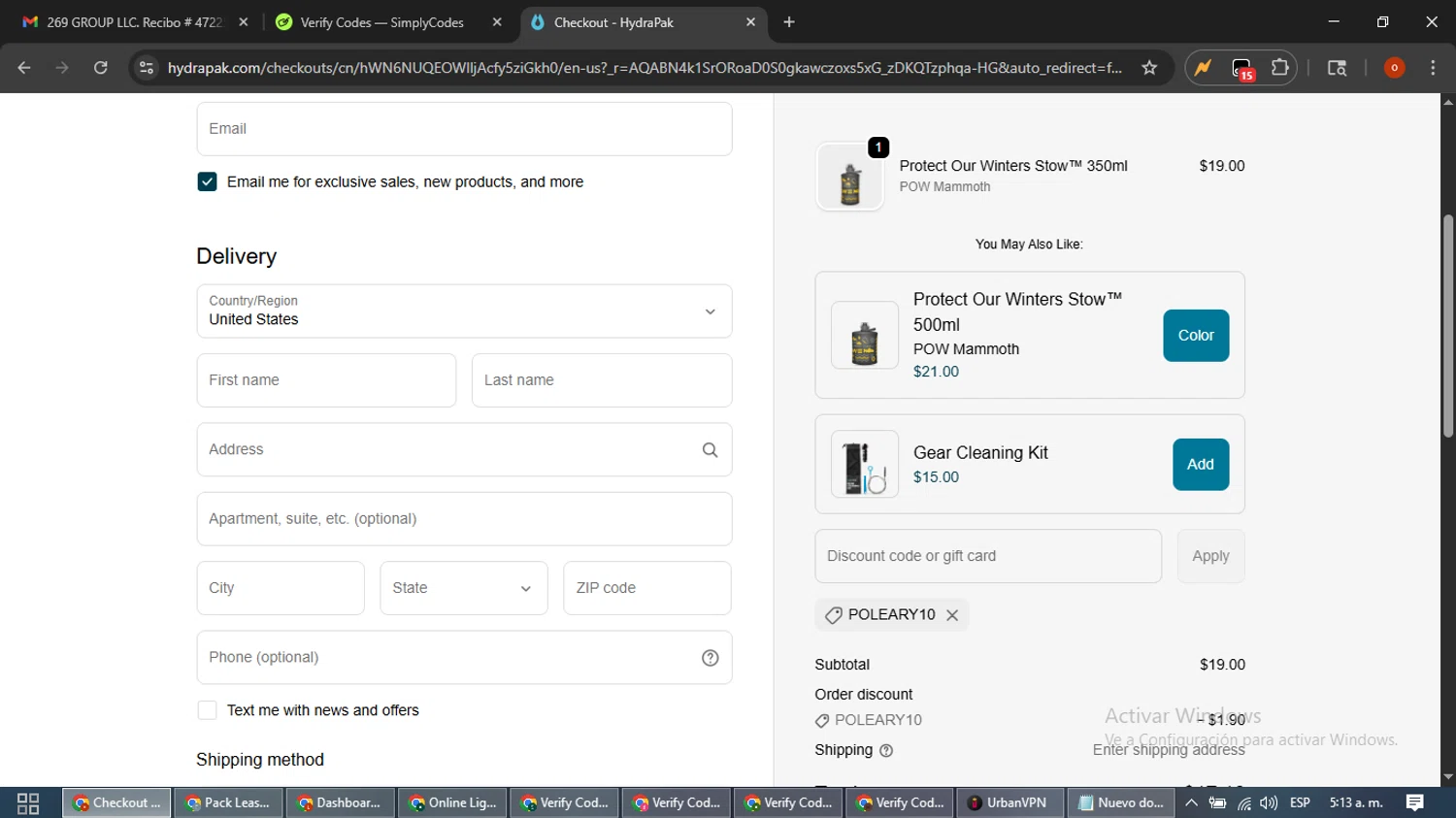The image size is (1456, 818).
Task: Reload the HydraPak checkout page
Action: click(100, 68)
